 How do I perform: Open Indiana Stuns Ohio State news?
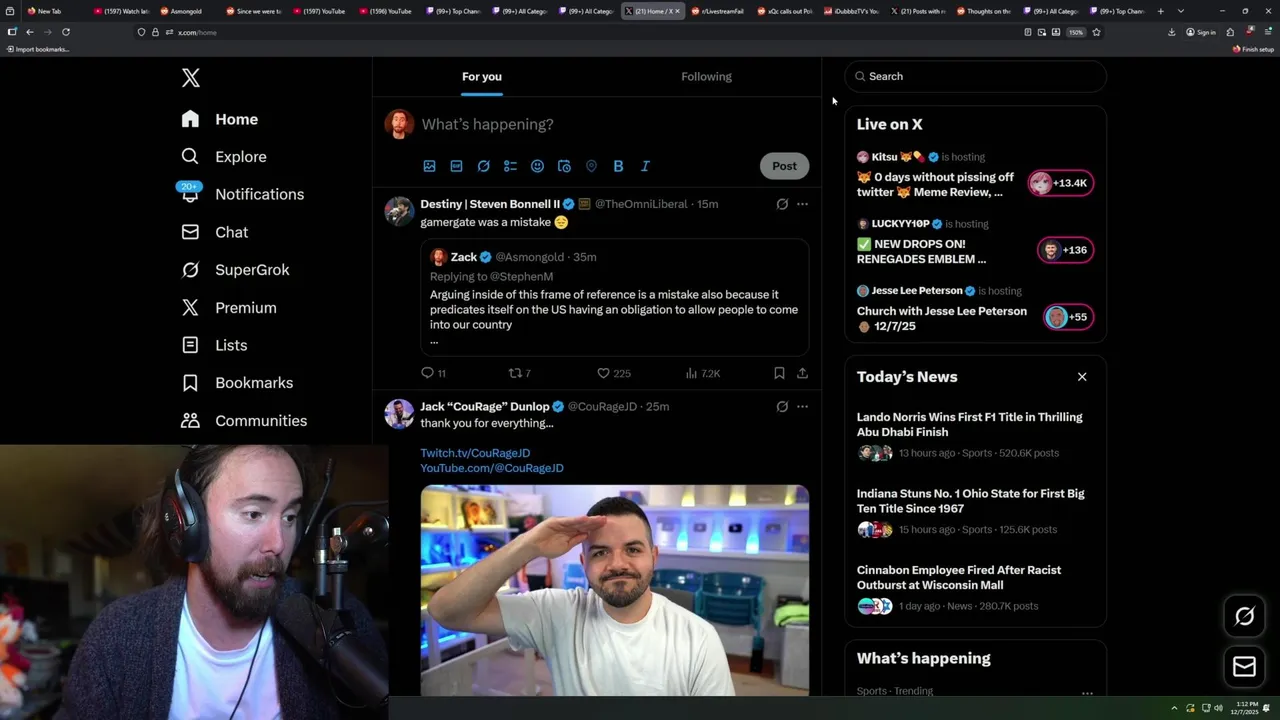click(975, 511)
